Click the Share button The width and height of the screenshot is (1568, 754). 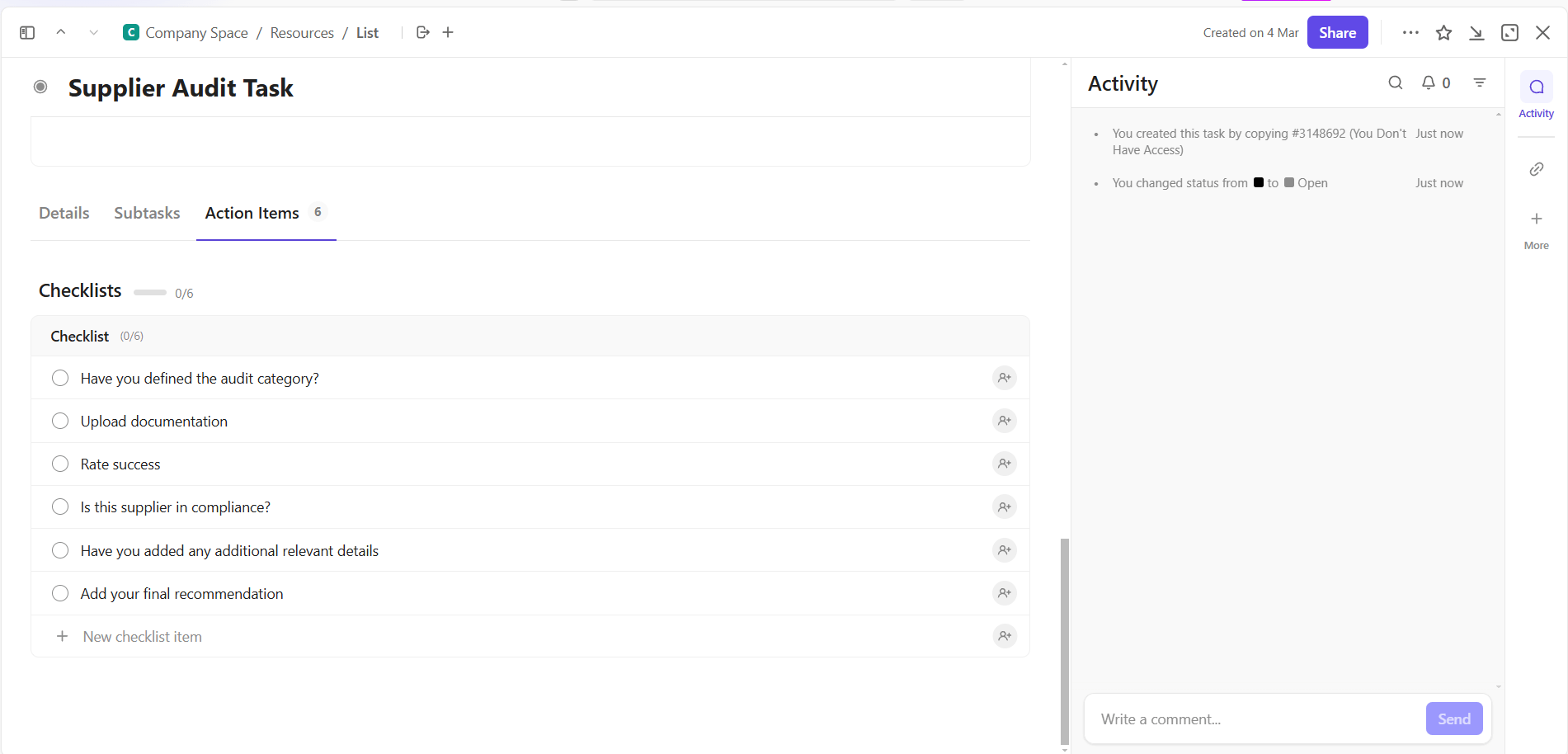coord(1337,32)
